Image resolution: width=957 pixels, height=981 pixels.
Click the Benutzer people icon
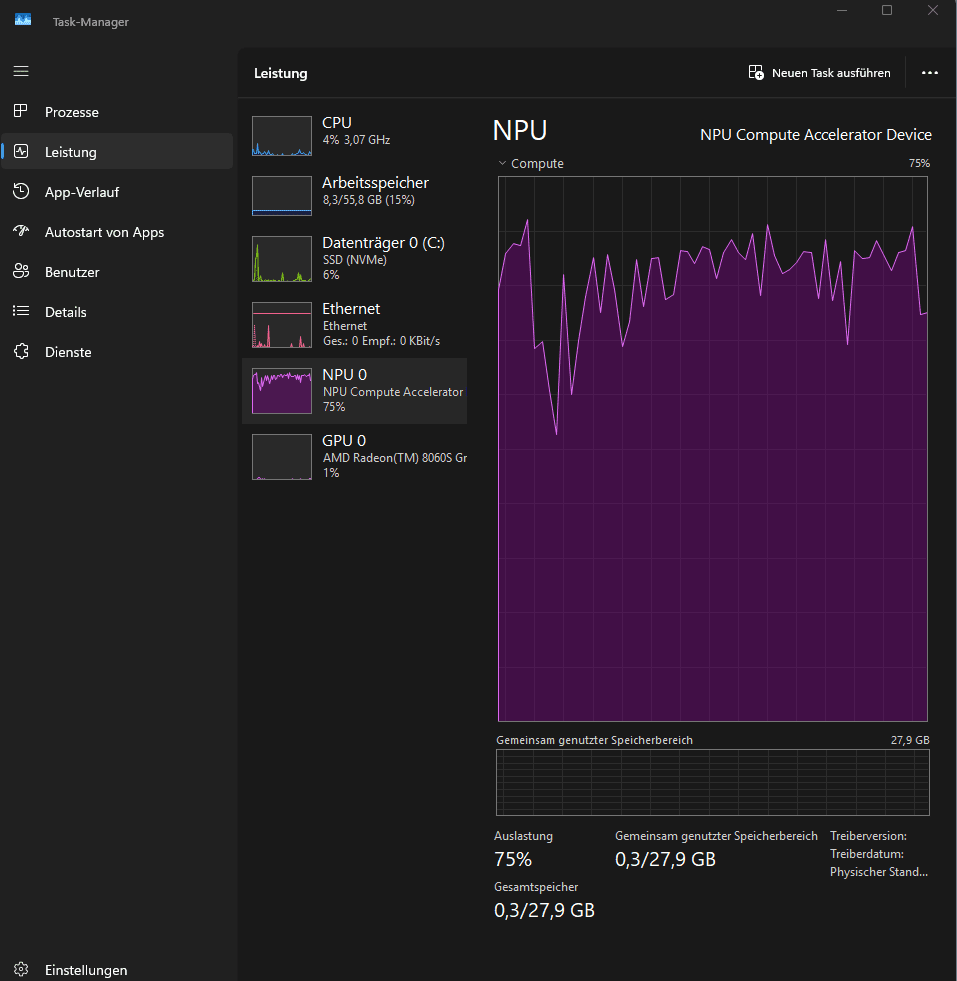click(21, 272)
